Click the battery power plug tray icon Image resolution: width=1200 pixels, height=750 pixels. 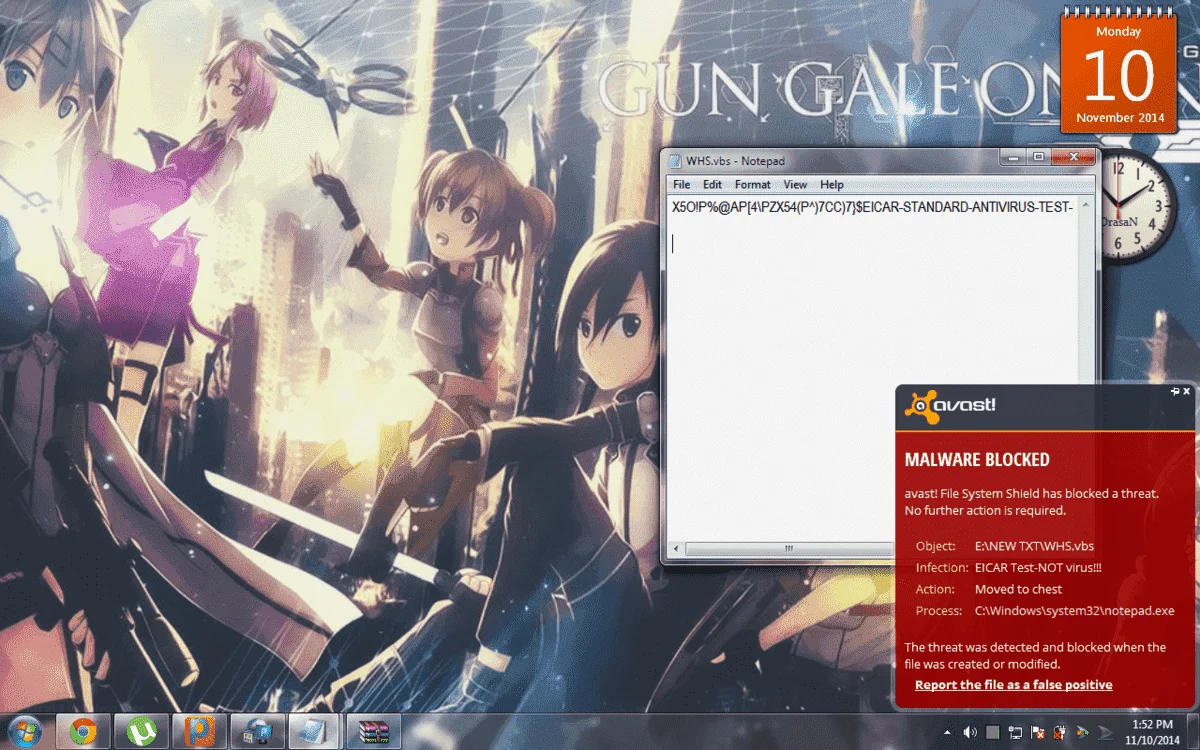1060,731
